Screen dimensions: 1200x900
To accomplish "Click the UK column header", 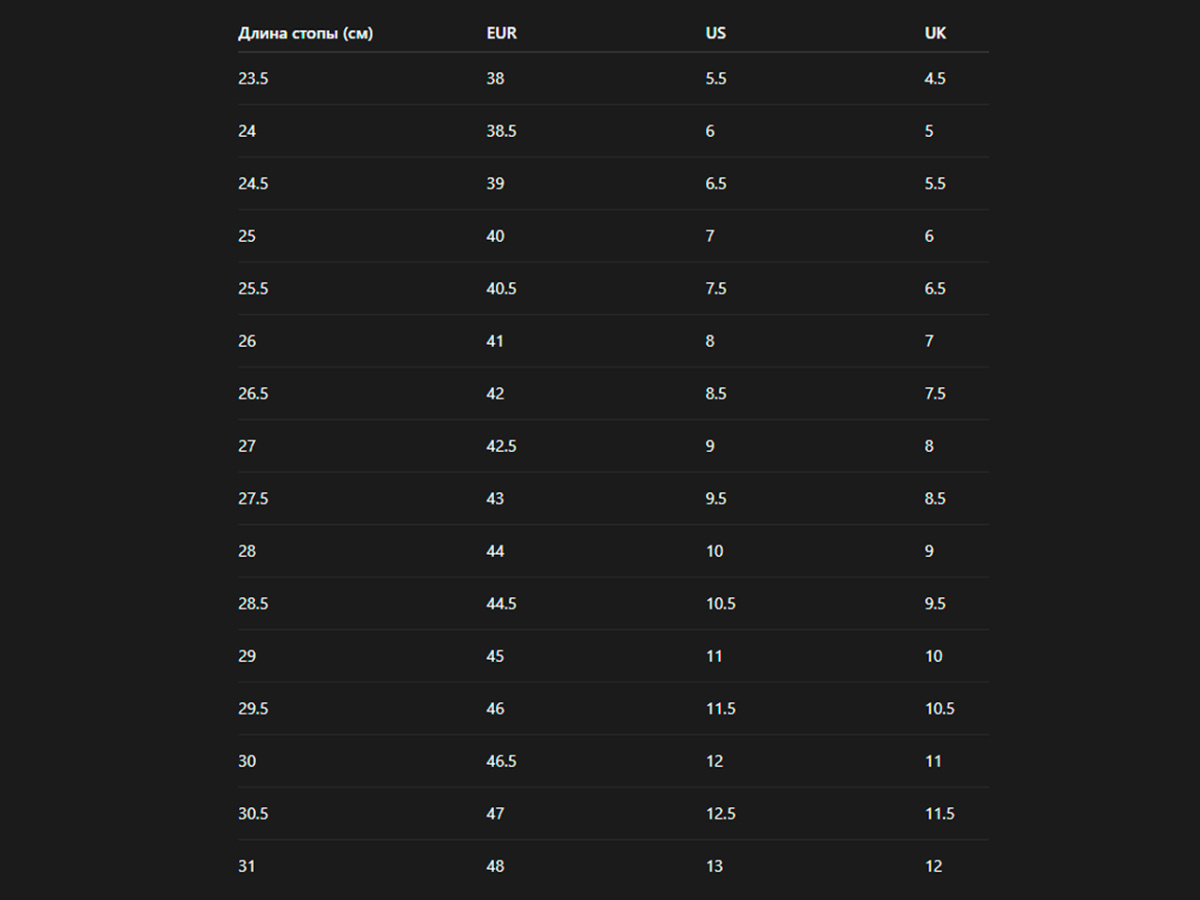I will point(935,33).
